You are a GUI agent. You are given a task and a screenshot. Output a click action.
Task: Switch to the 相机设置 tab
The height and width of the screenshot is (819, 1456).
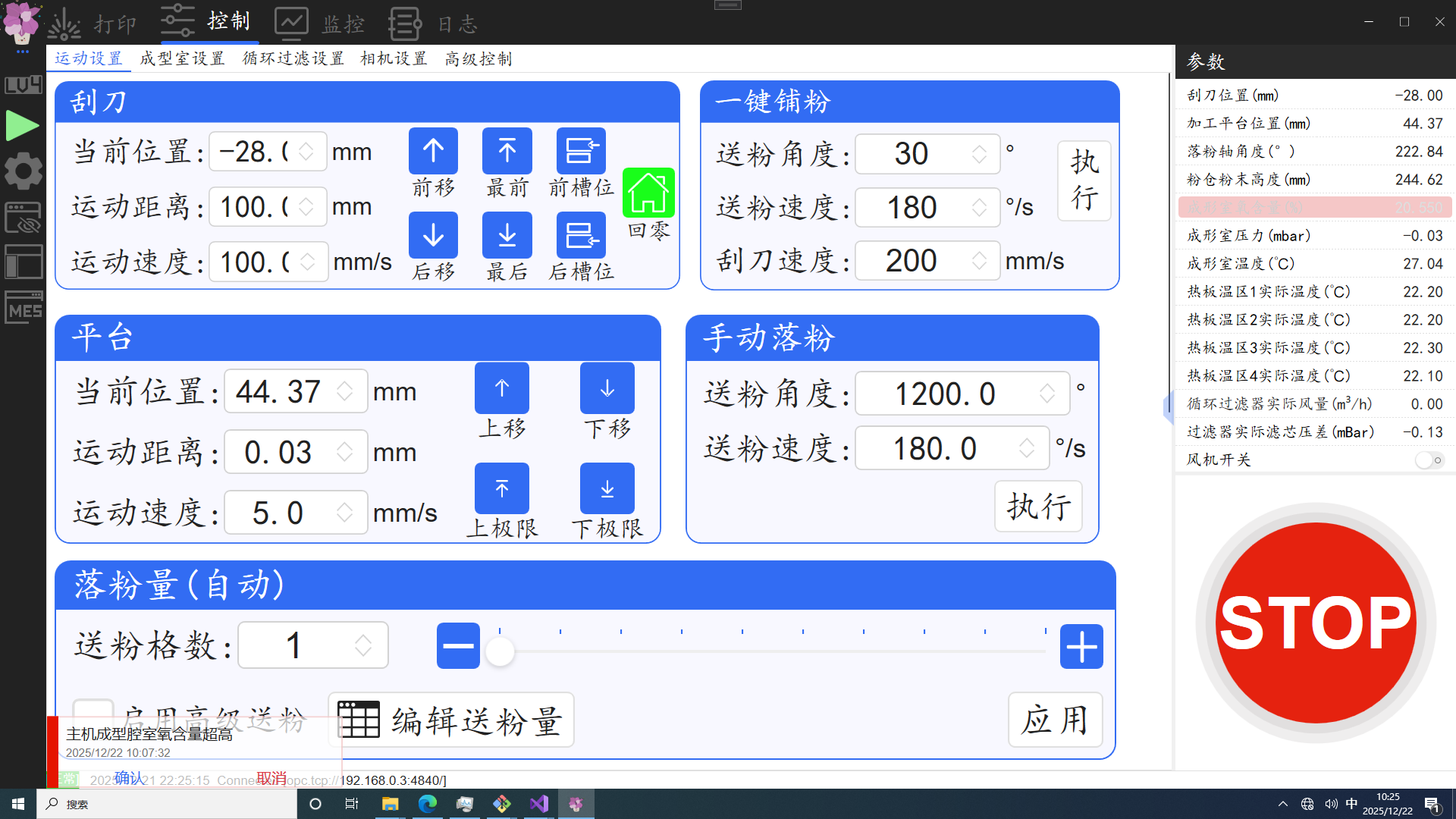(393, 58)
